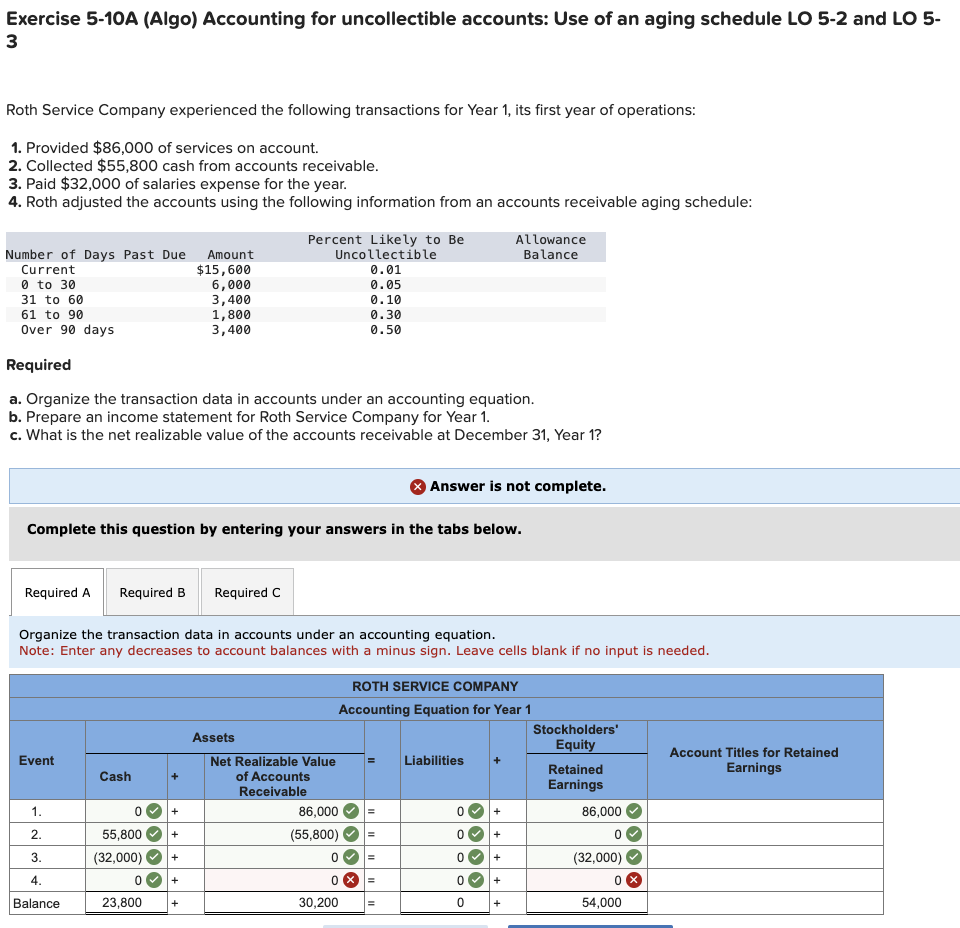
Task: Open the Required C tab
Action: point(247,591)
